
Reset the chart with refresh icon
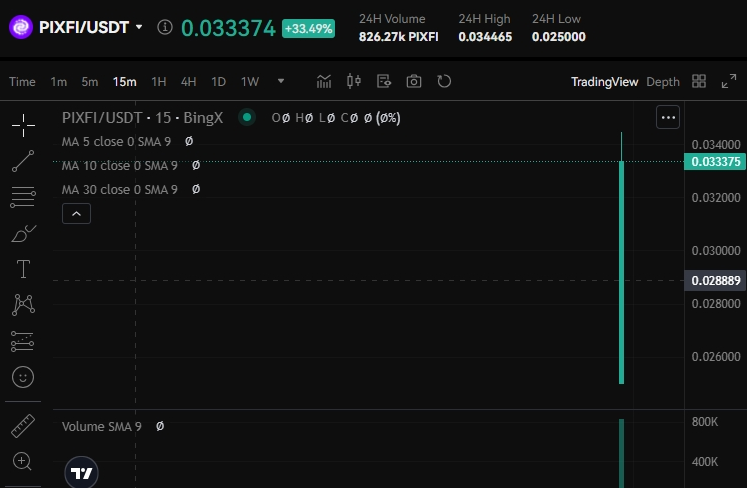click(444, 81)
